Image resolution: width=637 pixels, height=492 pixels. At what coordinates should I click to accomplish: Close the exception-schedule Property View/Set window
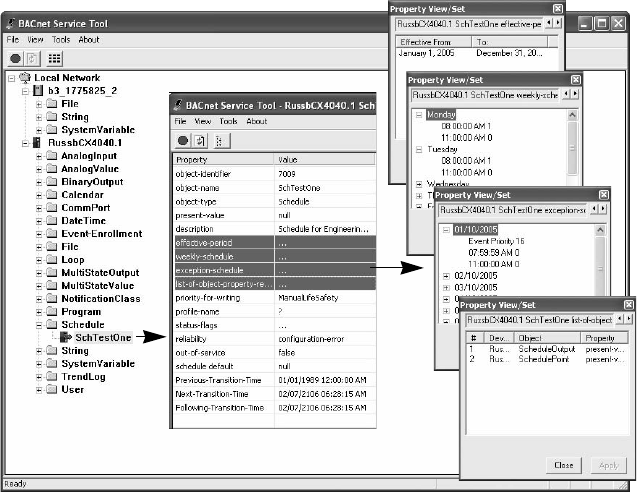point(604,195)
